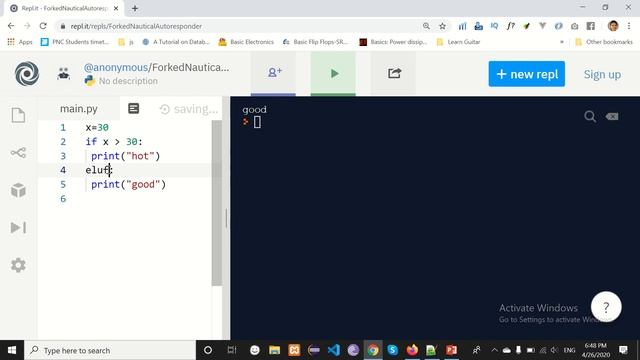Click the browser zoom magnifier icon
The height and width of the screenshot is (360, 640).
point(426,26)
